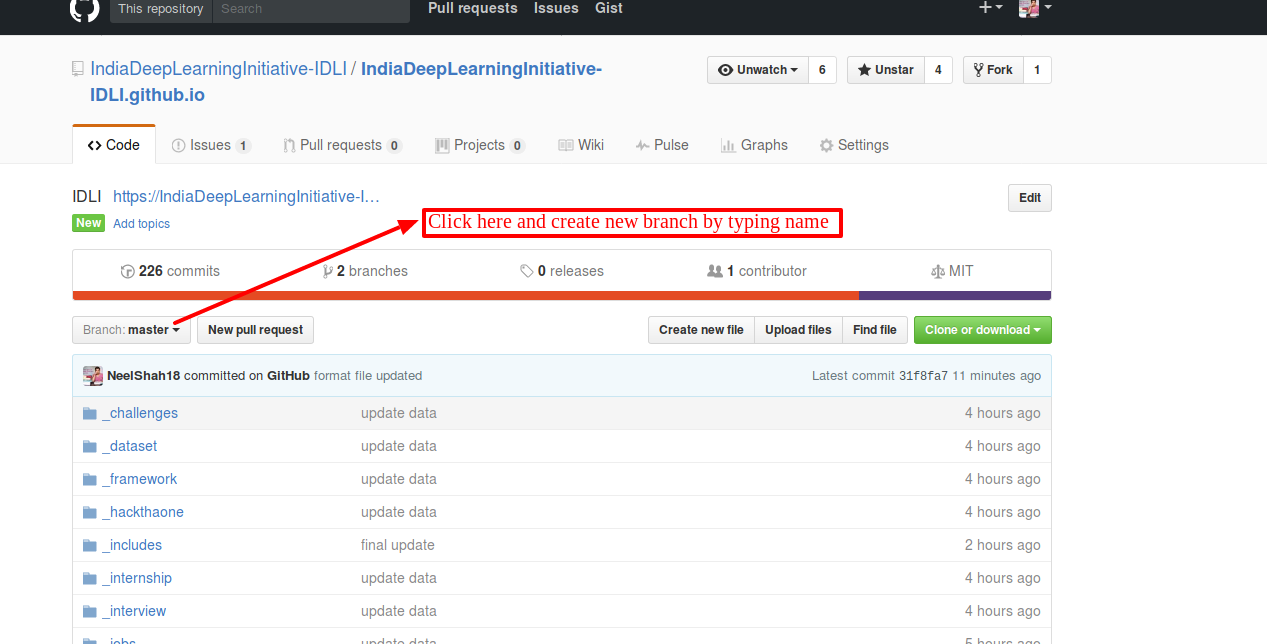Click Find file button

875,330
